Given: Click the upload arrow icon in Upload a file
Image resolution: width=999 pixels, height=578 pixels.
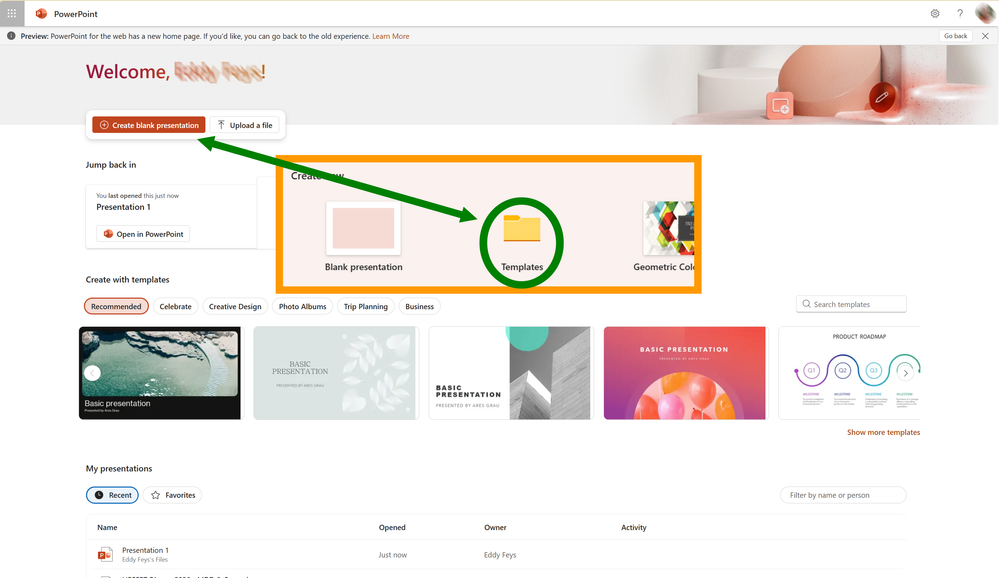Looking at the screenshot, I should click(x=221, y=125).
